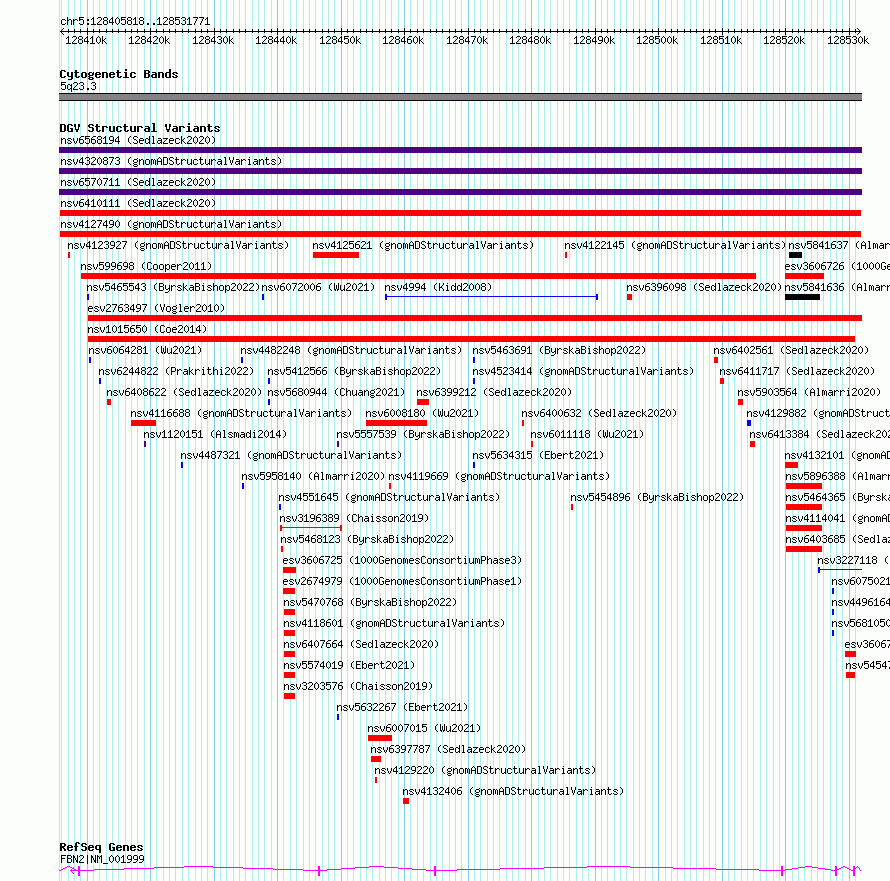This screenshot has width=890, height=881.
Task: Select the red bar under nsv5896388
Action: coord(804,486)
